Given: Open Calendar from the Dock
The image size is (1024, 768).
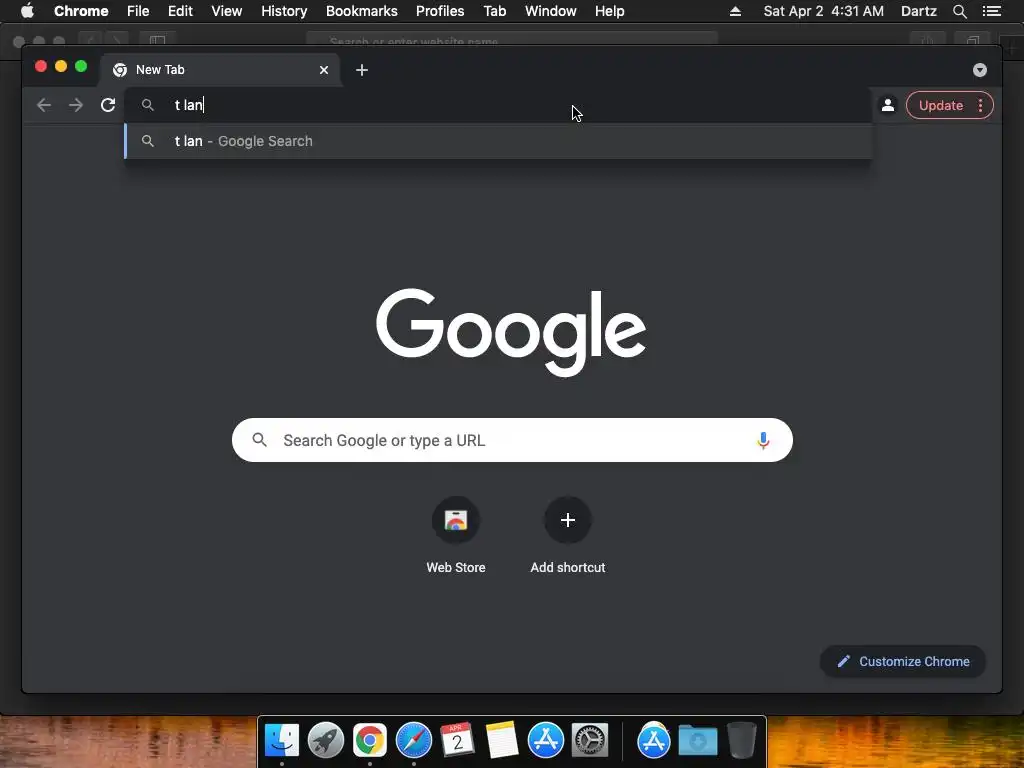Looking at the screenshot, I should [457, 741].
